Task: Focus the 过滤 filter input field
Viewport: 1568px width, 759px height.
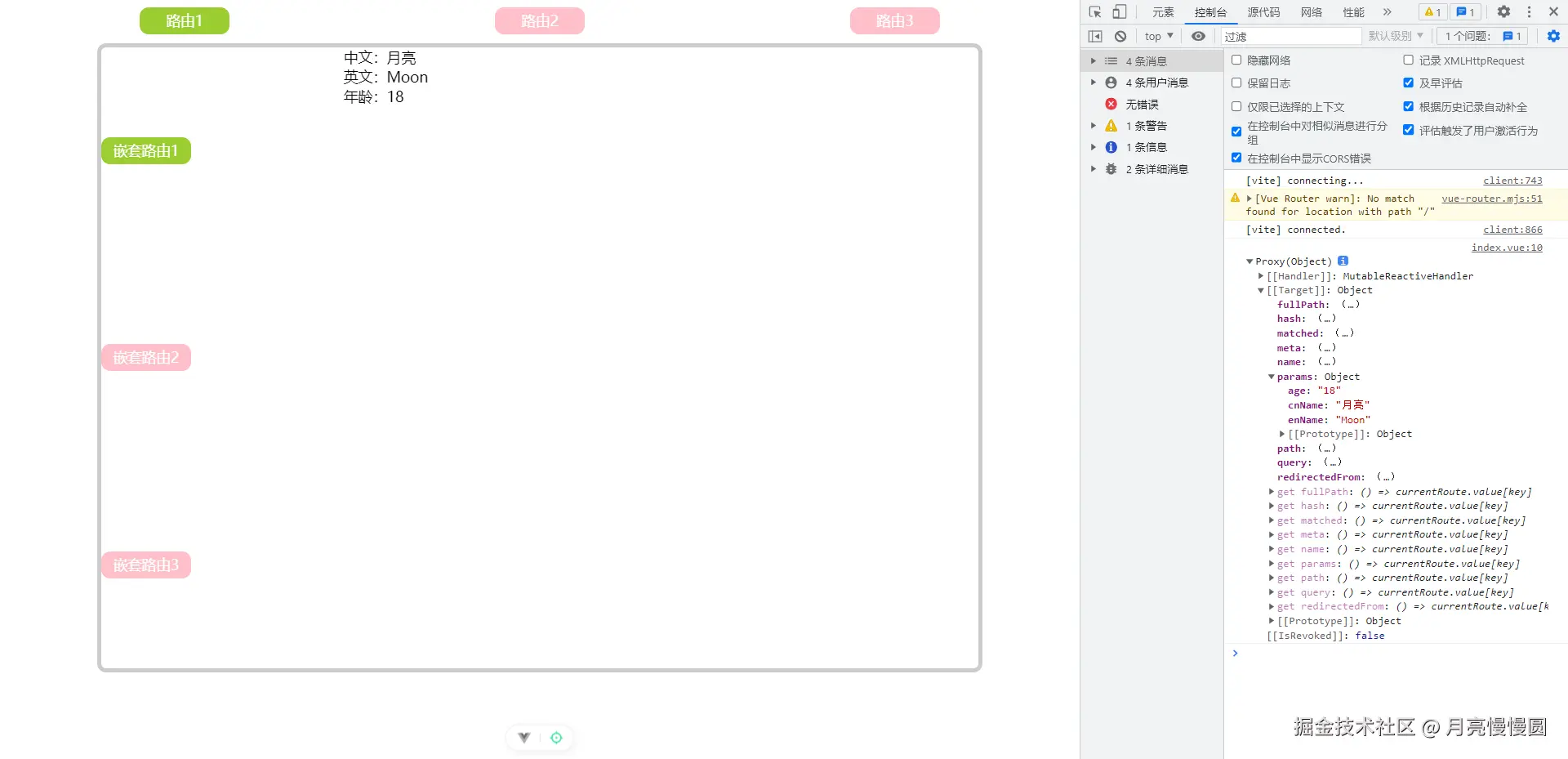Action: coord(1290,36)
